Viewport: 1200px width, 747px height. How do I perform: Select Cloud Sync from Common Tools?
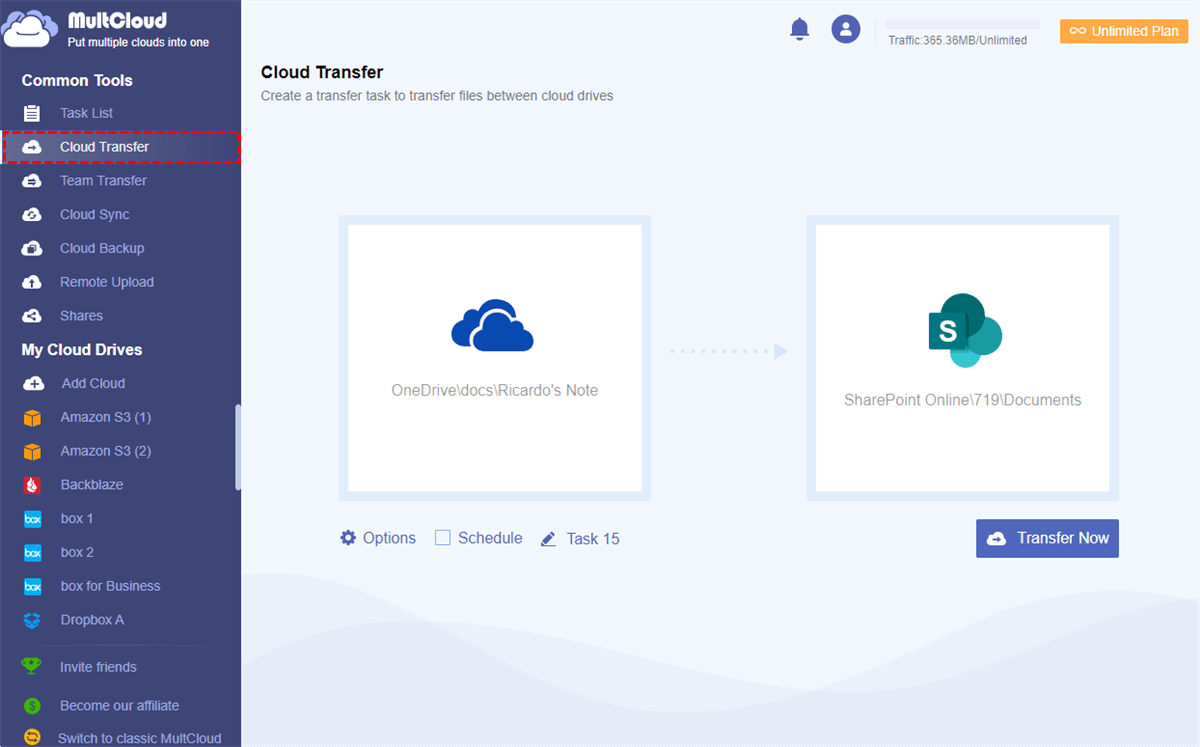coord(94,215)
